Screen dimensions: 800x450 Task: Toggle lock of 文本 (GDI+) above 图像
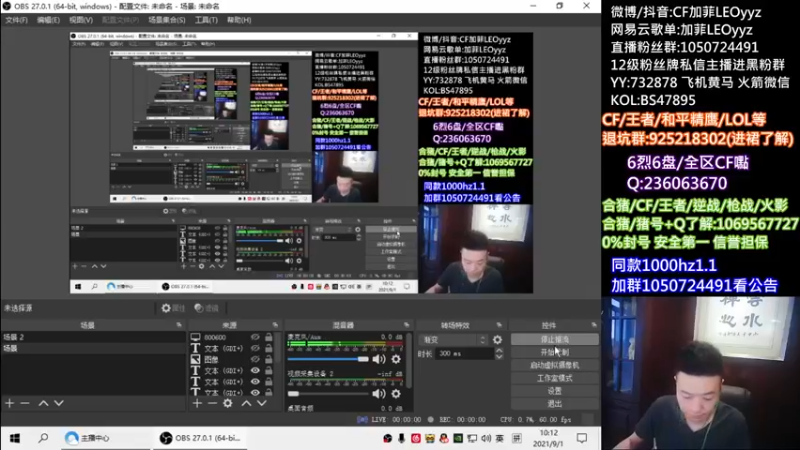click(x=268, y=348)
